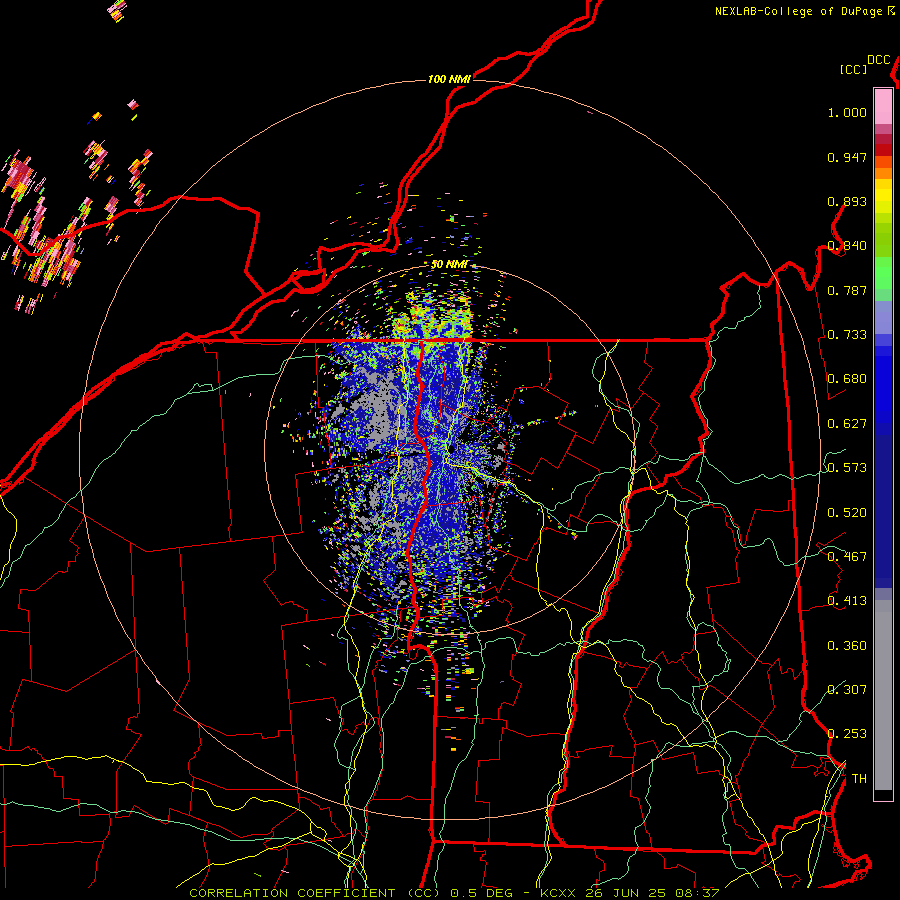Click the 0.520 scale value
Screen dimensions: 900x900
(847, 513)
